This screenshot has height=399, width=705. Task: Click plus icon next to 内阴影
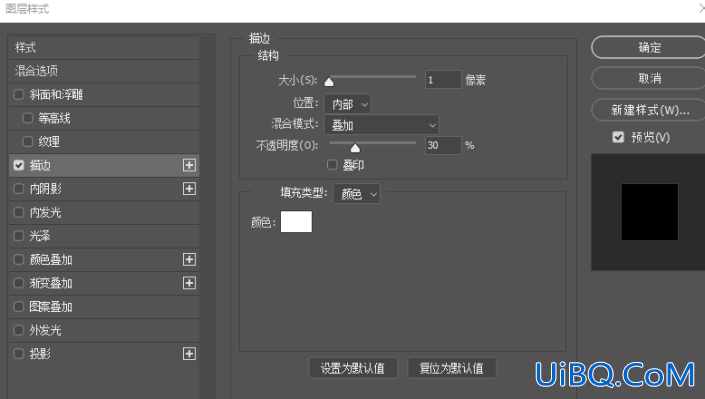(189, 188)
